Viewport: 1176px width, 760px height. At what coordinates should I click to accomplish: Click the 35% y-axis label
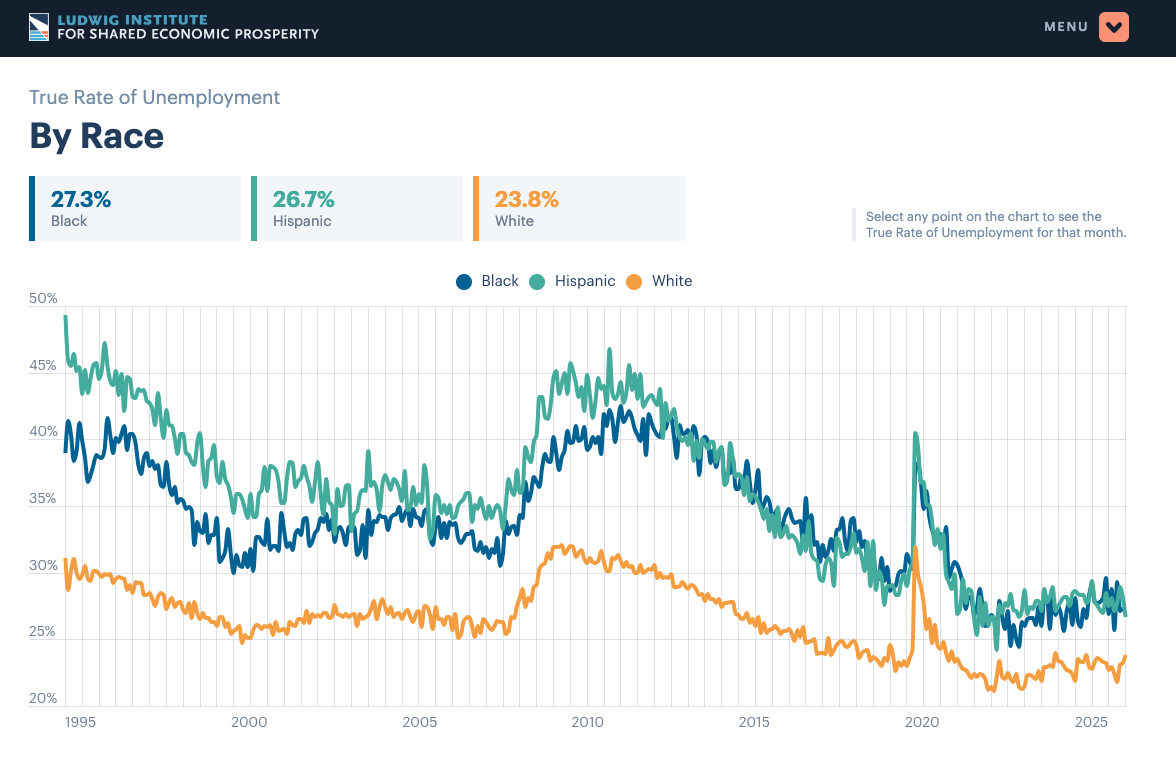[x=43, y=499]
